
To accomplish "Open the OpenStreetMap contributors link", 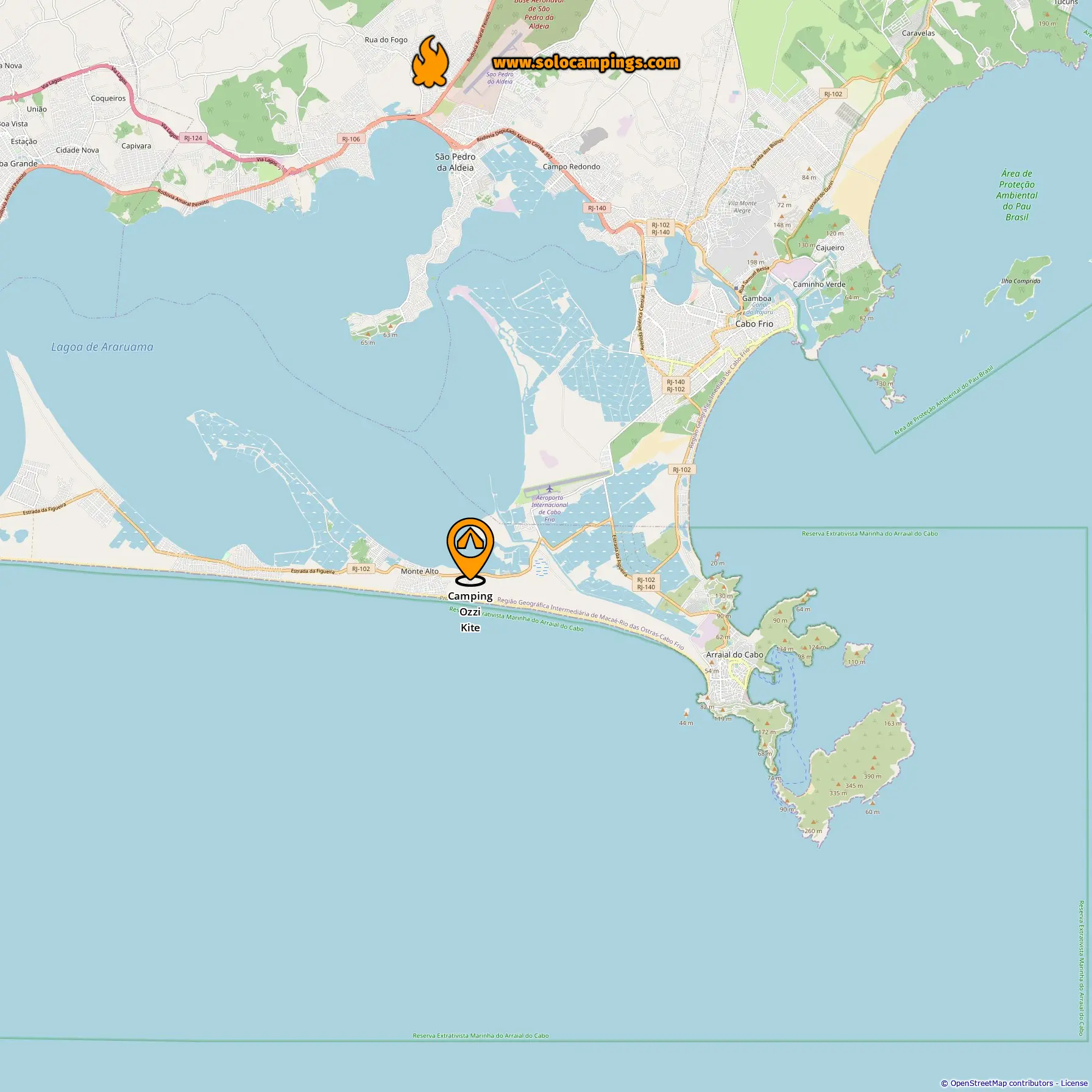I will pos(1001,1083).
